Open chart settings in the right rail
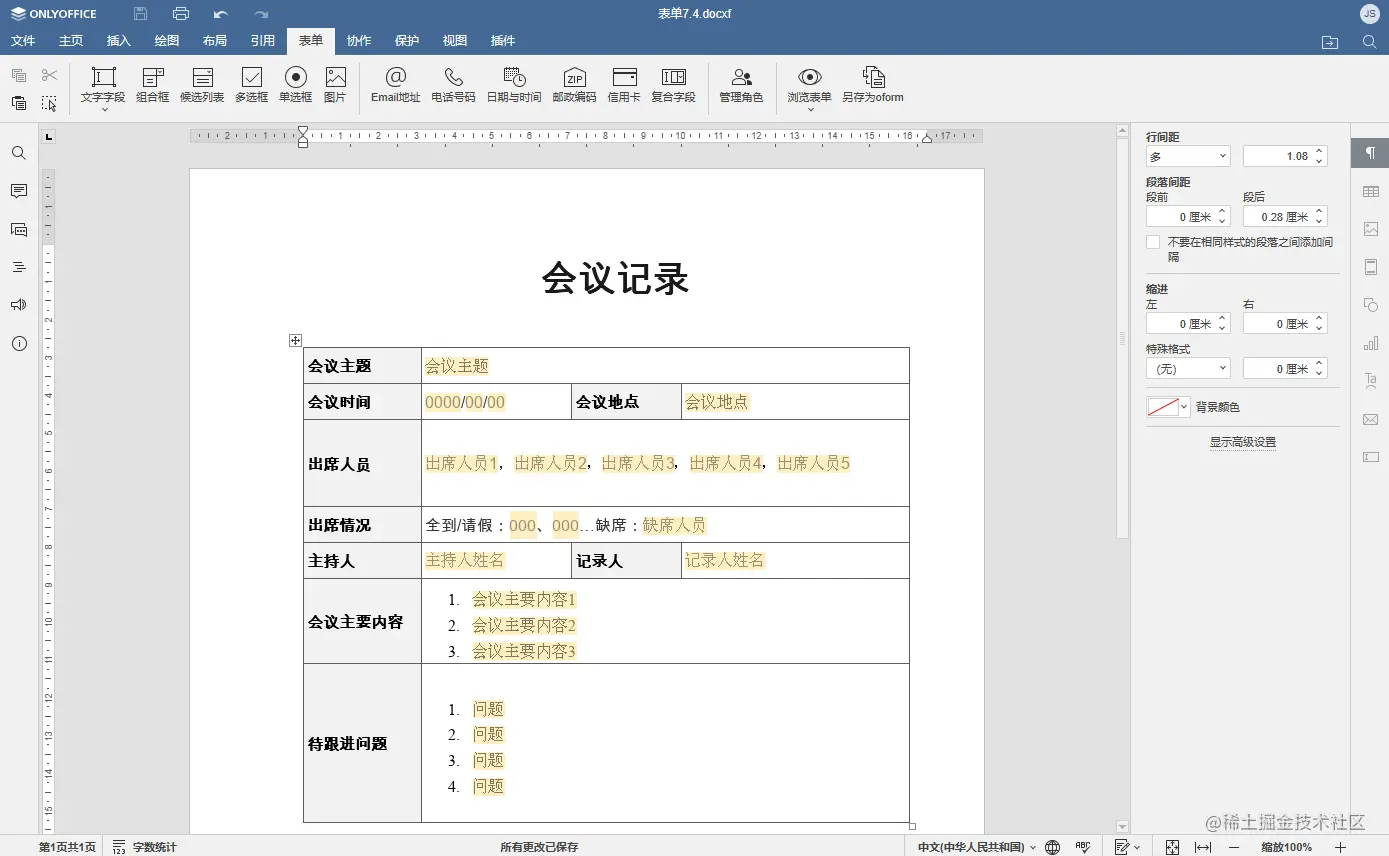This screenshot has height=856, width=1389. (1371, 342)
